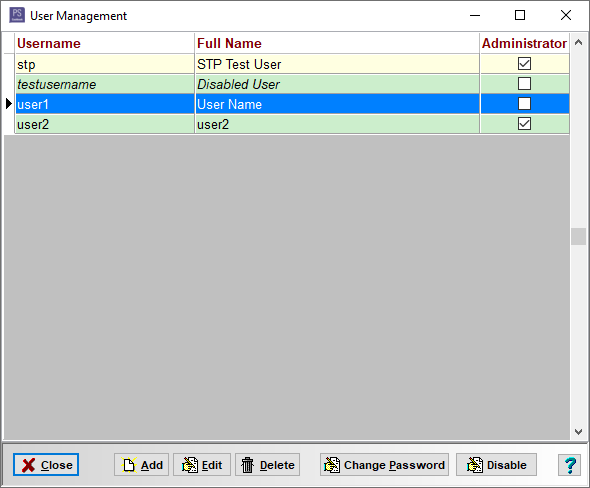Image resolution: width=590 pixels, height=488 pixels.
Task: Toggle Administrator checkbox for user1
Action: pyautogui.click(x=524, y=103)
